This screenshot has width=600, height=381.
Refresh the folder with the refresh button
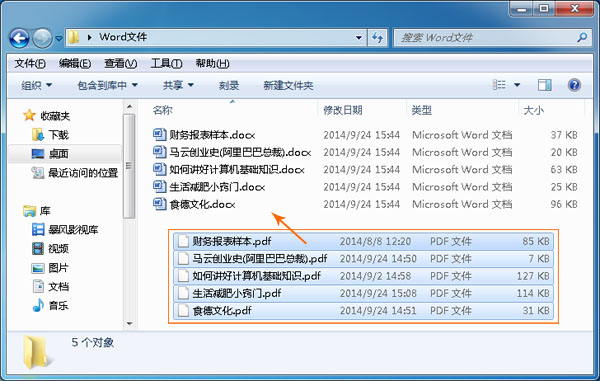point(377,37)
